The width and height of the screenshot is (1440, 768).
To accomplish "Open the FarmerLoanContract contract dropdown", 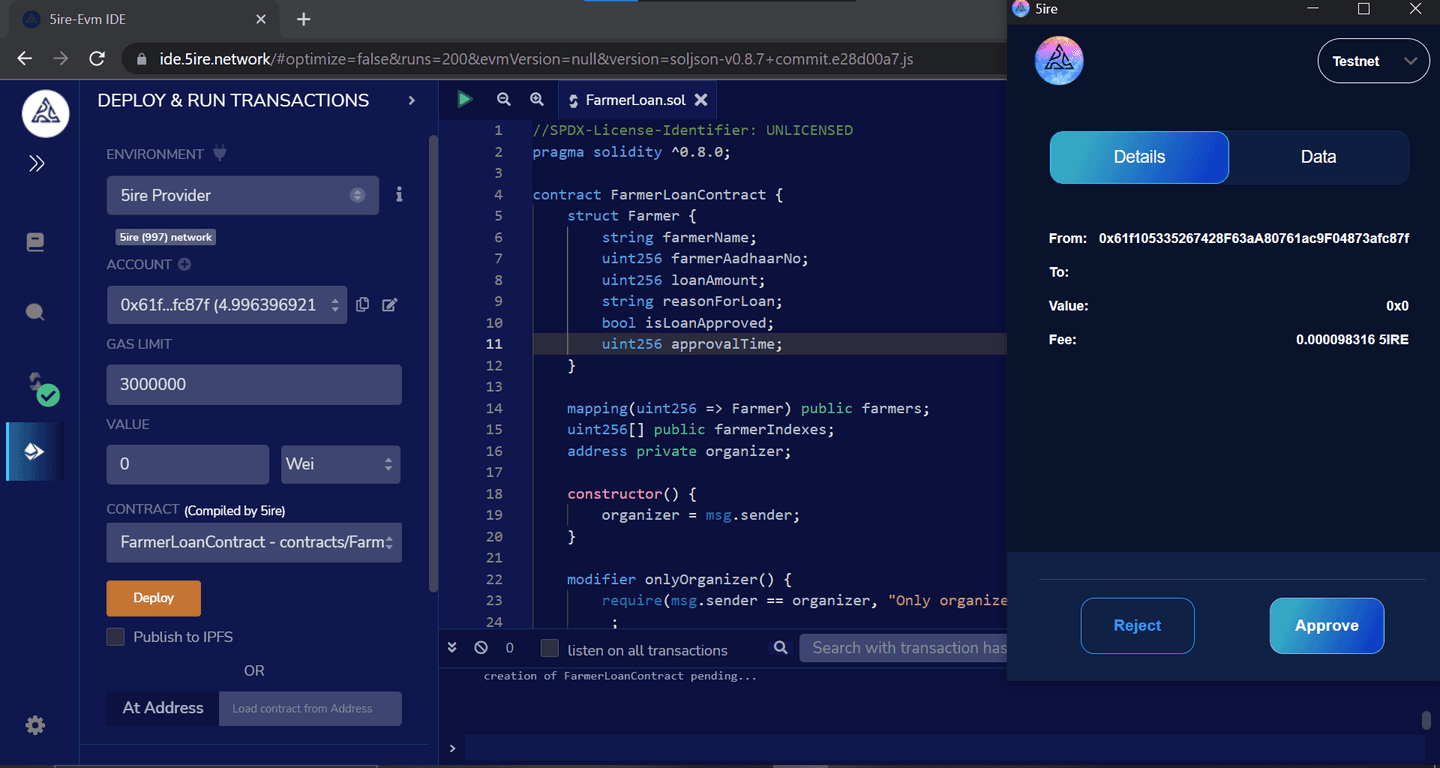I will 254,542.
